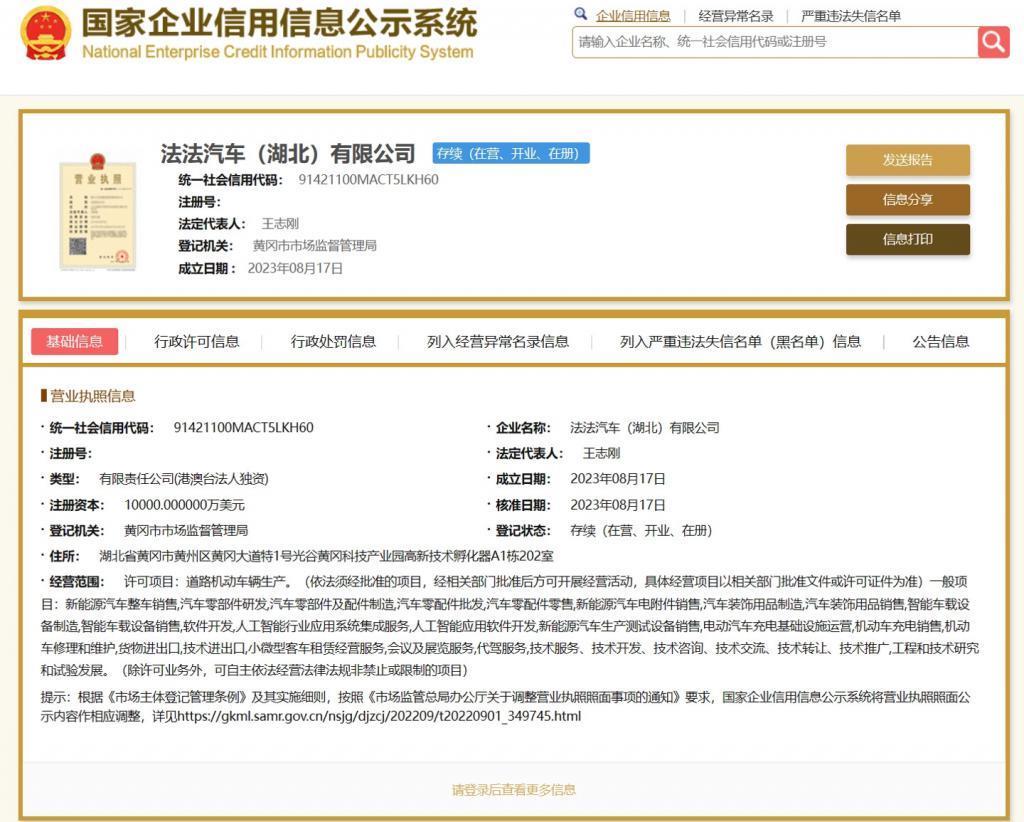
Task: Click the 信息分享 button
Action: [x=908, y=200]
